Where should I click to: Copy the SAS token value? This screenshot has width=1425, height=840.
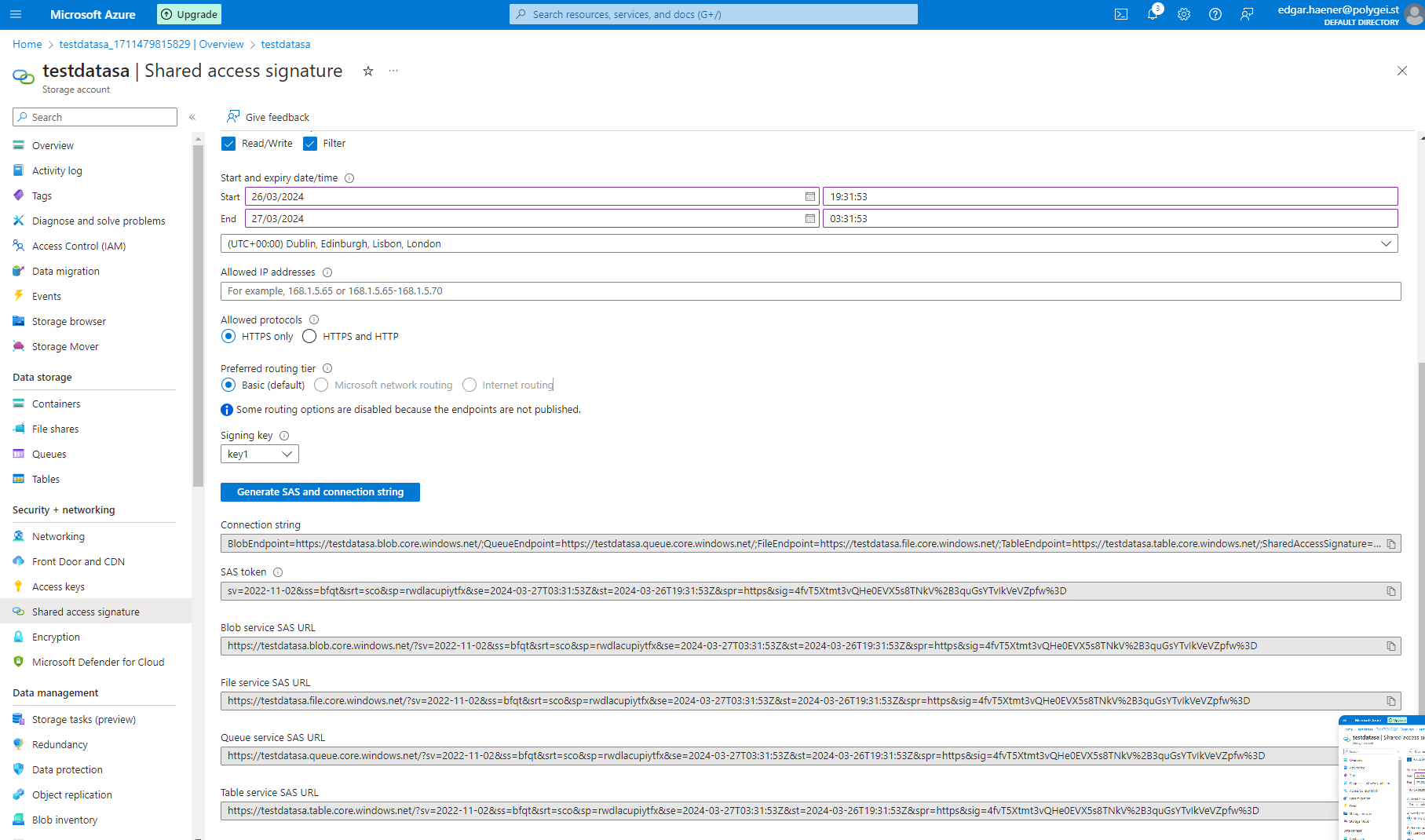coord(1391,591)
